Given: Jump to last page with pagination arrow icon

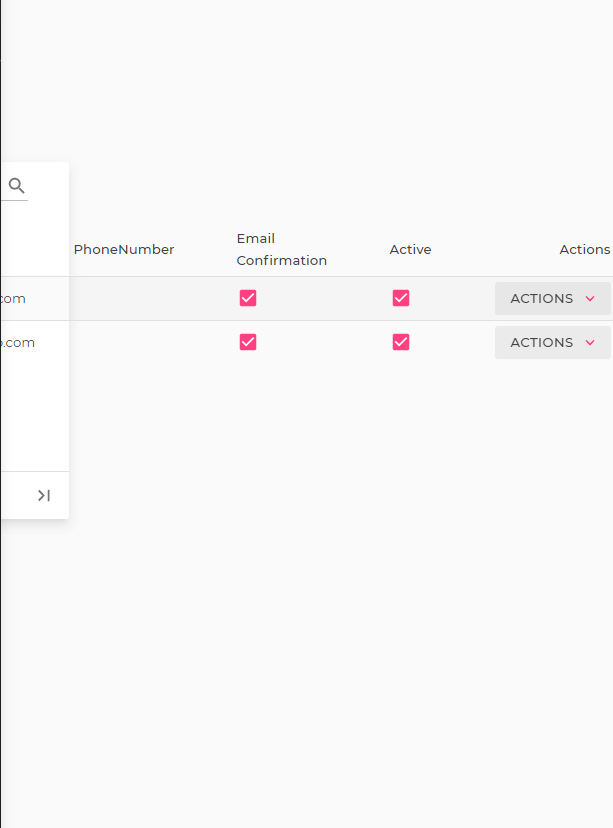Looking at the screenshot, I should 43,494.
